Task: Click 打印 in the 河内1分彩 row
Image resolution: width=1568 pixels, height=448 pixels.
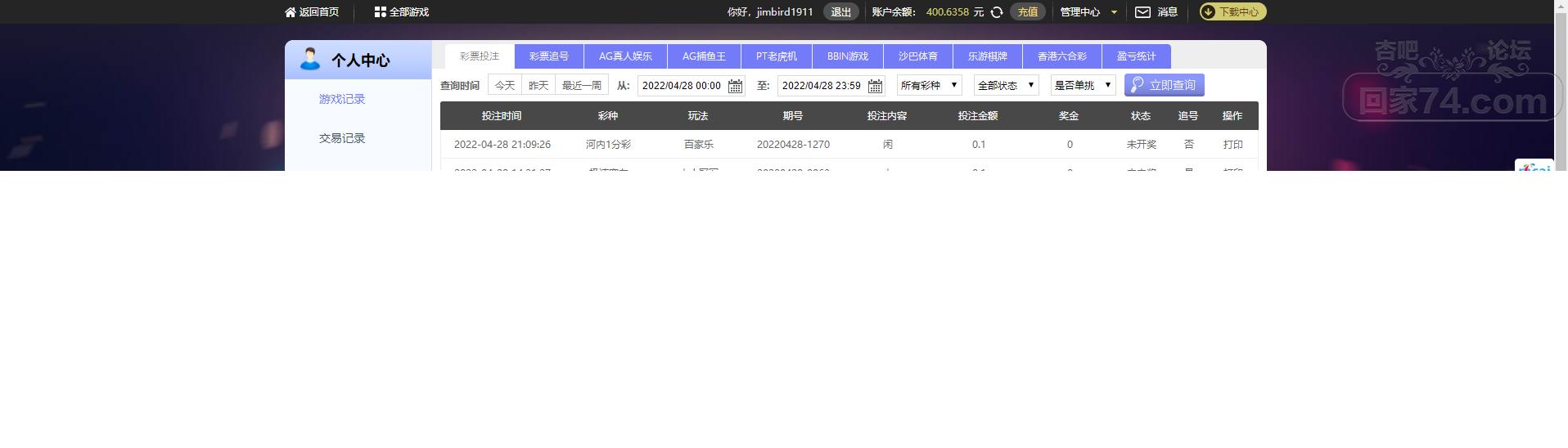Action: click(1233, 145)
